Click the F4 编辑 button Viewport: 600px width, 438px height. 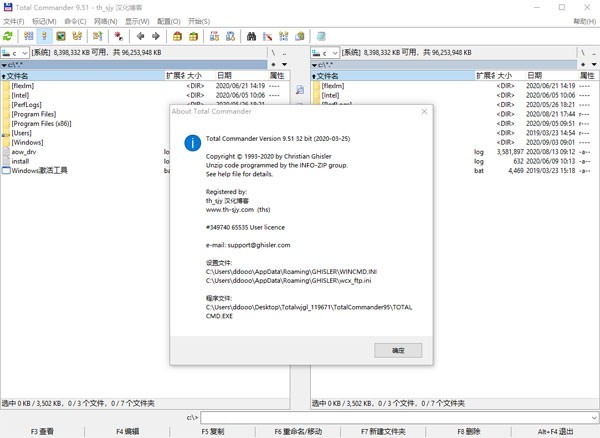[x=127, y=431]
